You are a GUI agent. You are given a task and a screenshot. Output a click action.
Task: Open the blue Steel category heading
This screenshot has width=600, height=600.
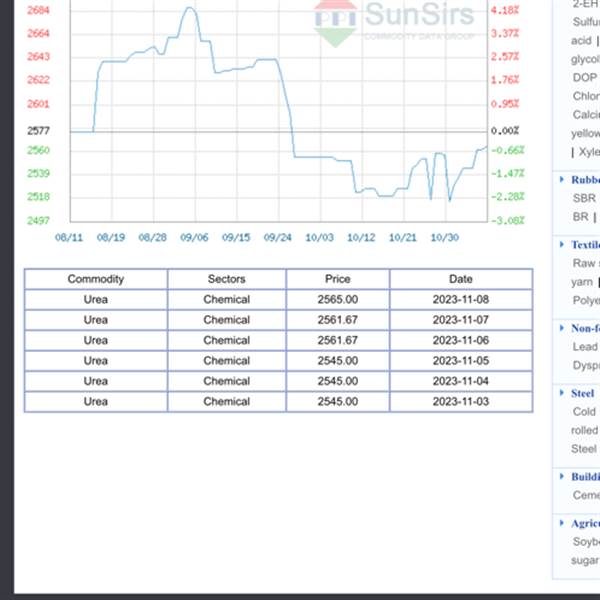pos(582,393)
